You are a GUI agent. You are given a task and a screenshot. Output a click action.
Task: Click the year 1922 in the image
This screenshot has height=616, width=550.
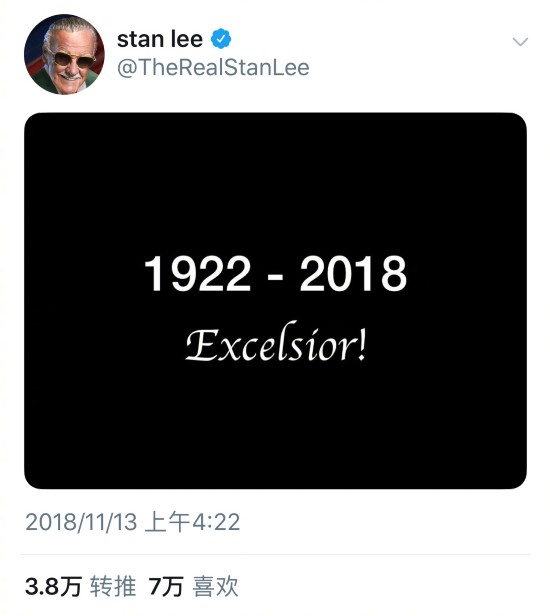[x=197, y=273]
